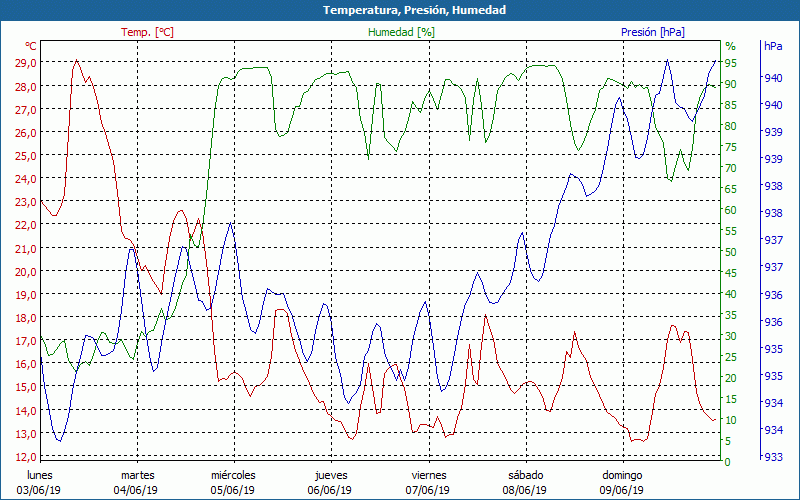
Task: Click green humidity axis value "60"
Action: 731,210
